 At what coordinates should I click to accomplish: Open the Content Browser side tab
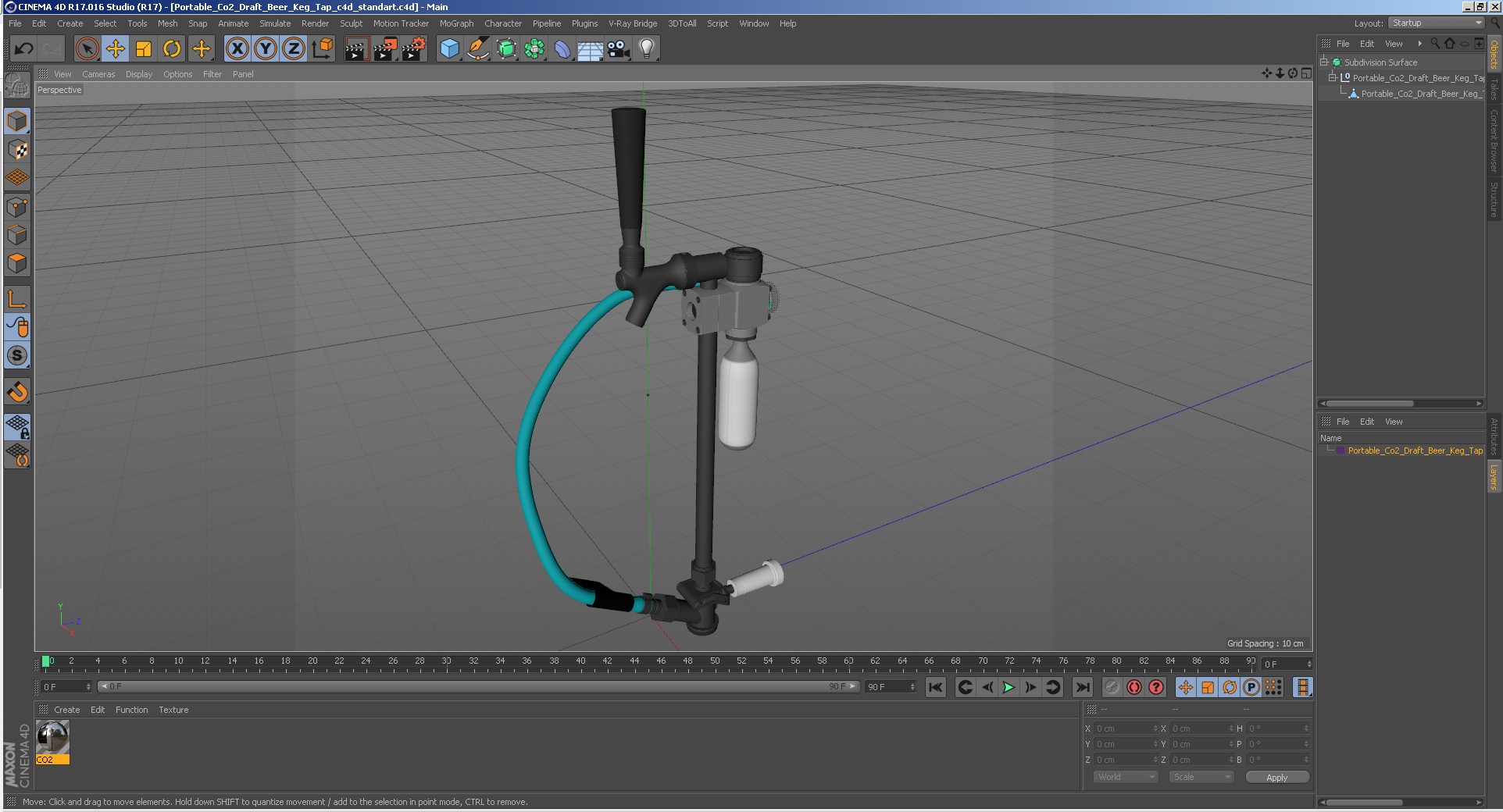[1494, 141]
